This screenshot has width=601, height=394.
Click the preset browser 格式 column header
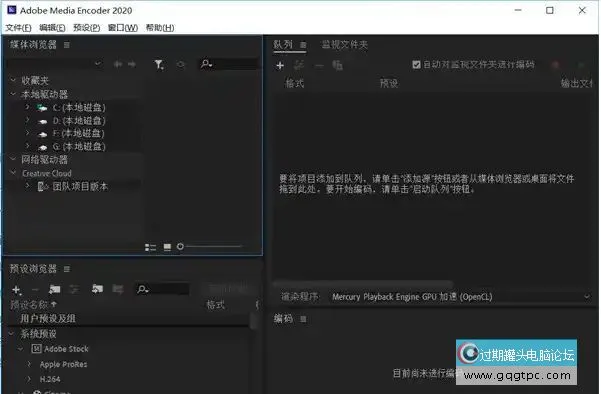216,305
